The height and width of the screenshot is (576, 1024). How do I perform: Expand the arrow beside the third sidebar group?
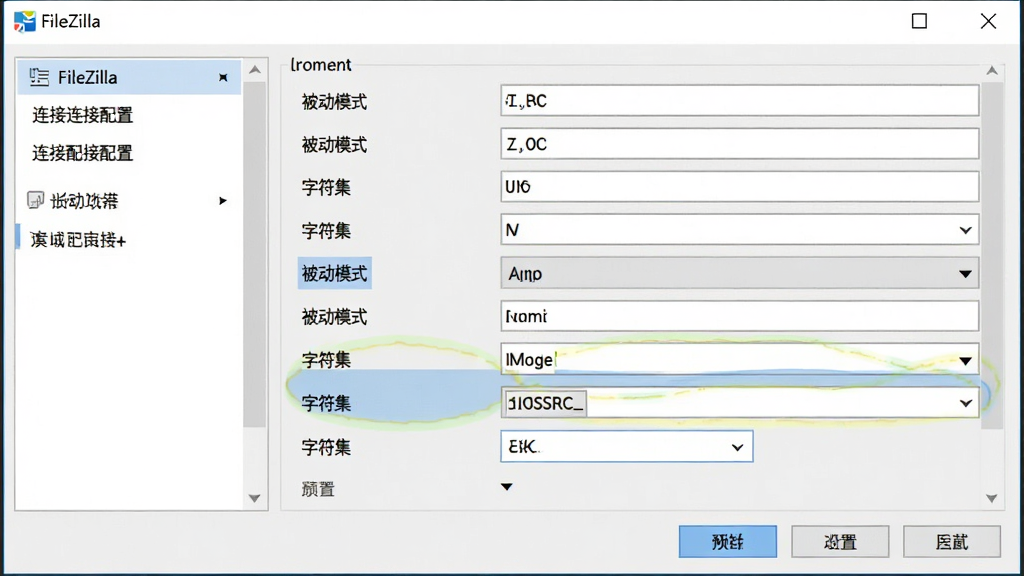tap(223, 200)
